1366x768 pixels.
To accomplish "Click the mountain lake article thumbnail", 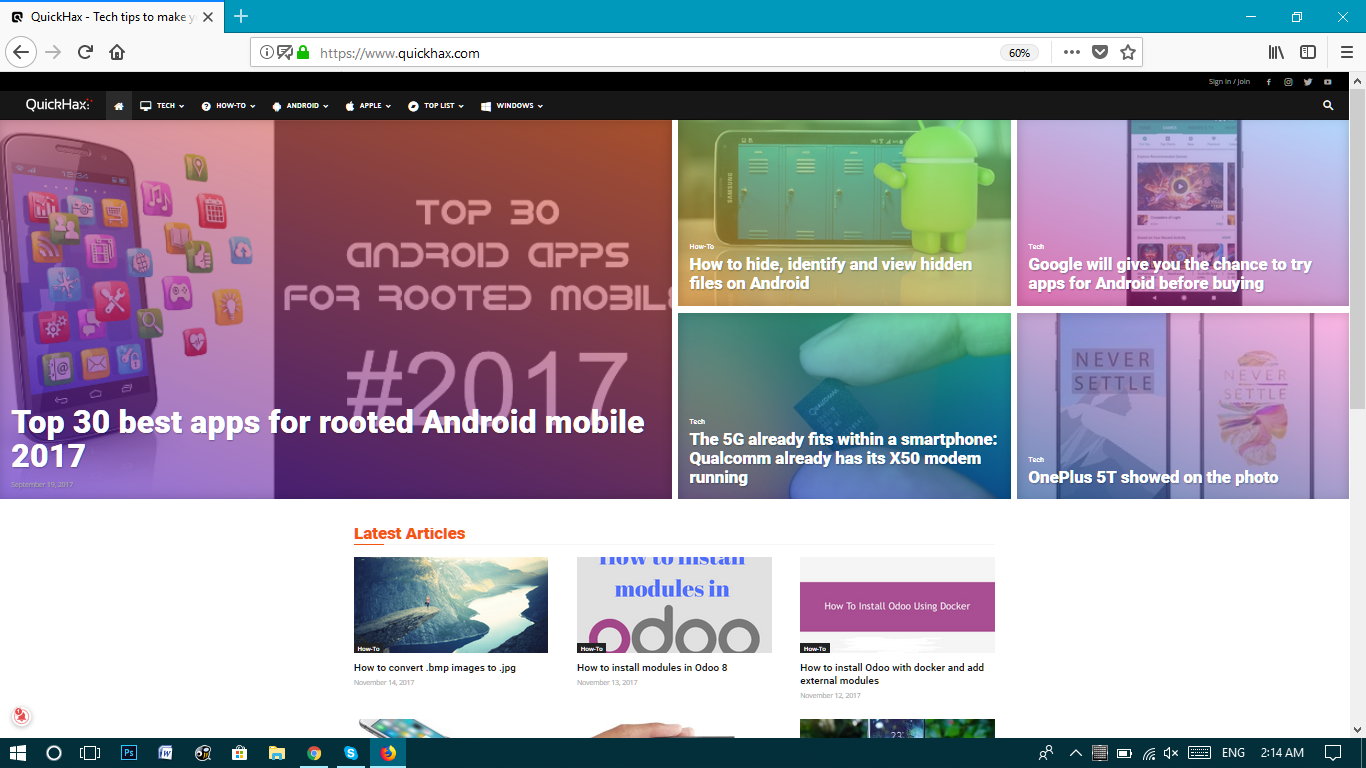I will click(x=451, y=605).
